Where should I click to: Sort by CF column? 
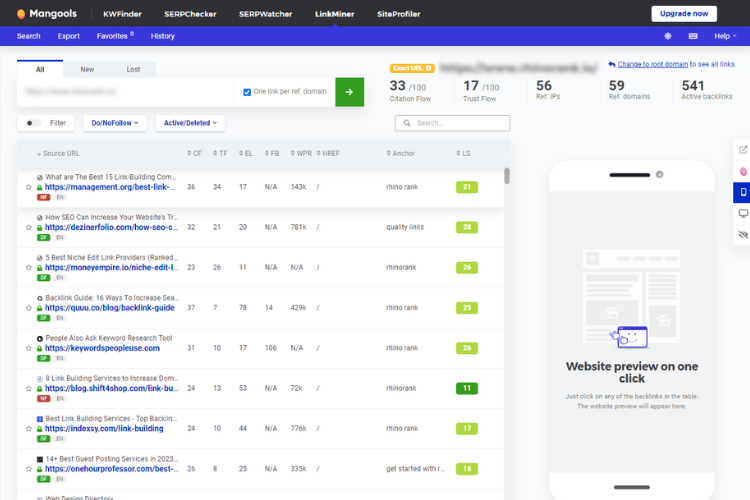tap(194, 154)
